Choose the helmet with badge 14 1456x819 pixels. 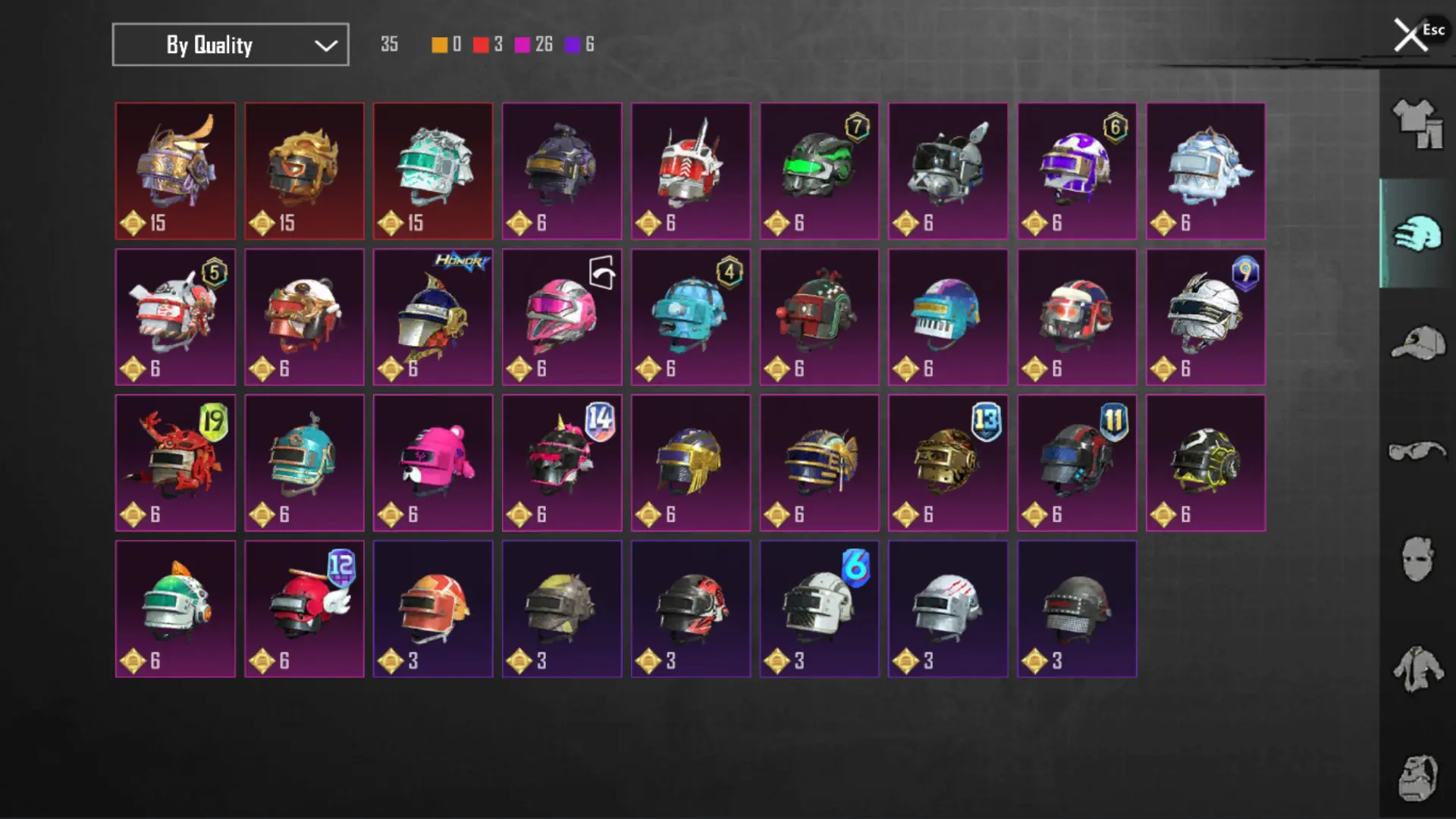pos(562,463)
